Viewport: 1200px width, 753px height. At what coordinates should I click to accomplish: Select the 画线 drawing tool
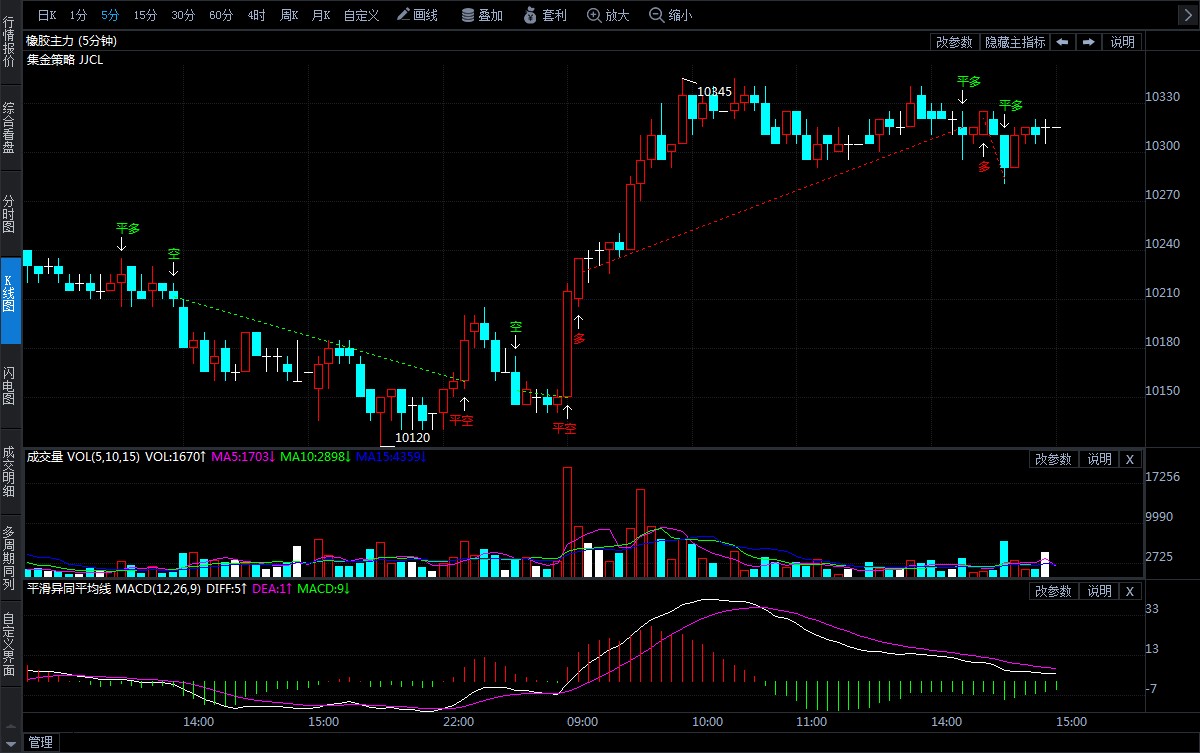417,15
